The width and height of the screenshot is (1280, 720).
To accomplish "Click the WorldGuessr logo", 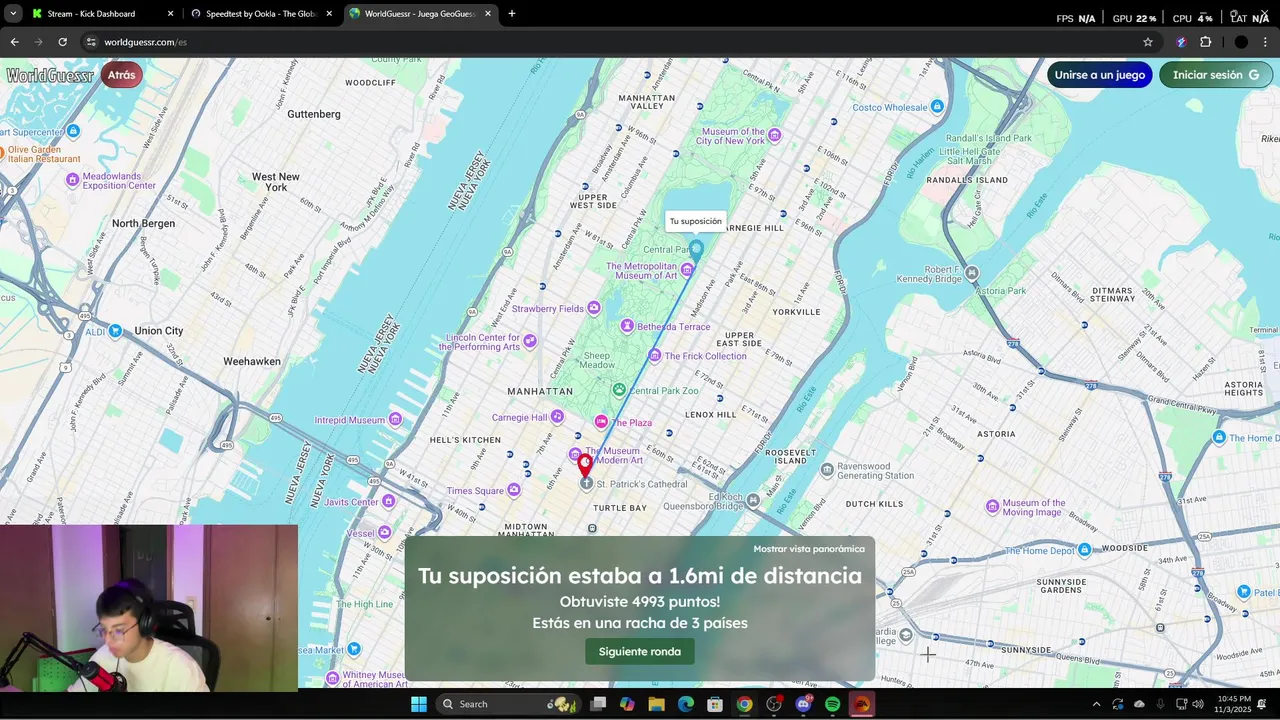I will point(50,75).
